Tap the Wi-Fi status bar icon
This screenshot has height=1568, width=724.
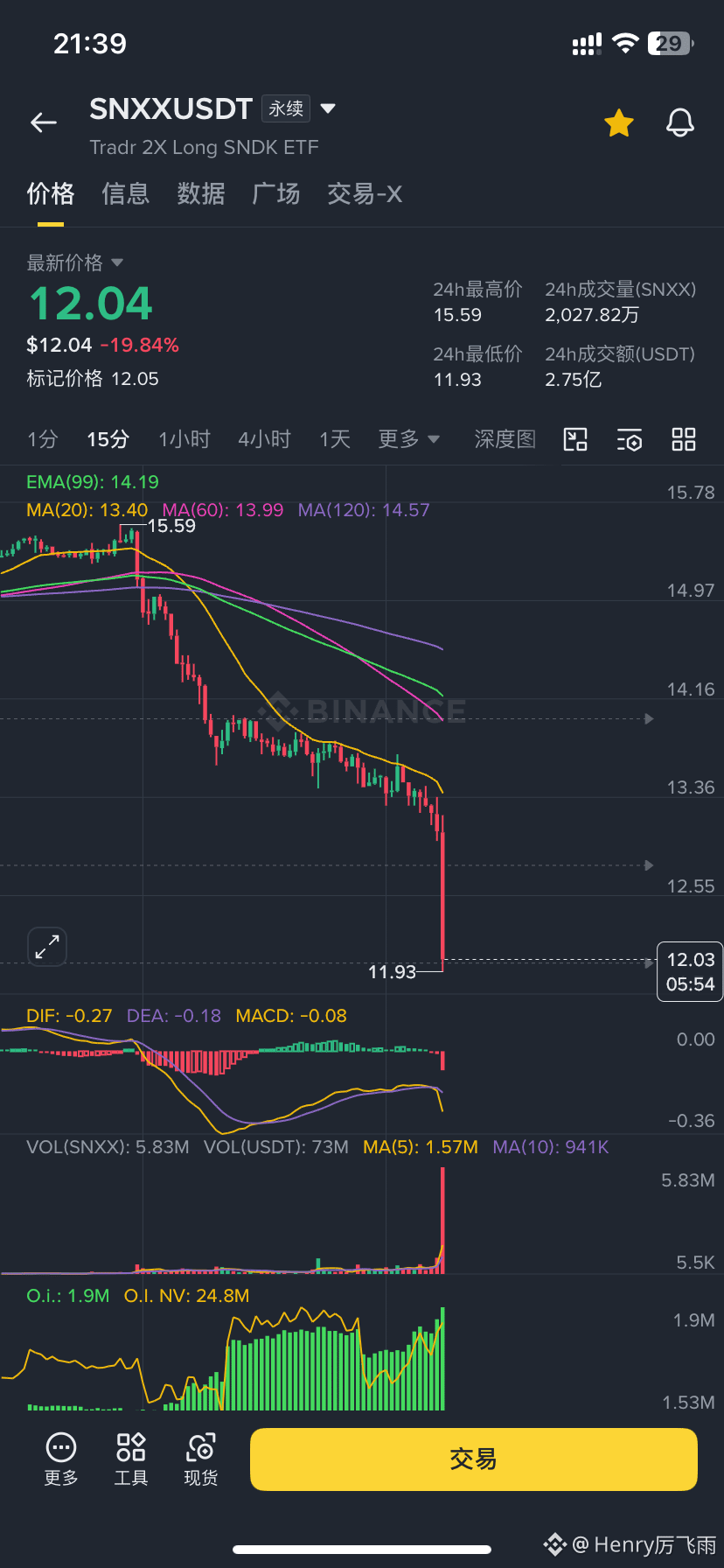[625, 44]
